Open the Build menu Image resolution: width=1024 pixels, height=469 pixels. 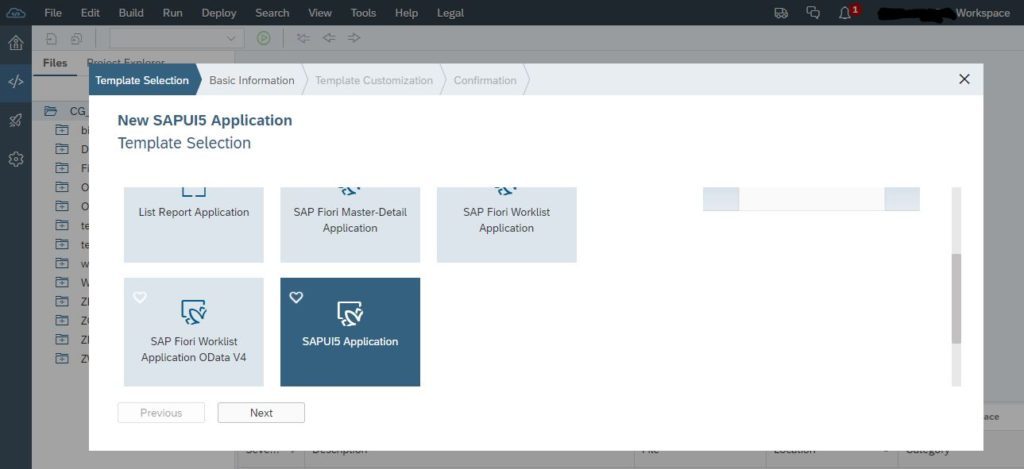131,13
